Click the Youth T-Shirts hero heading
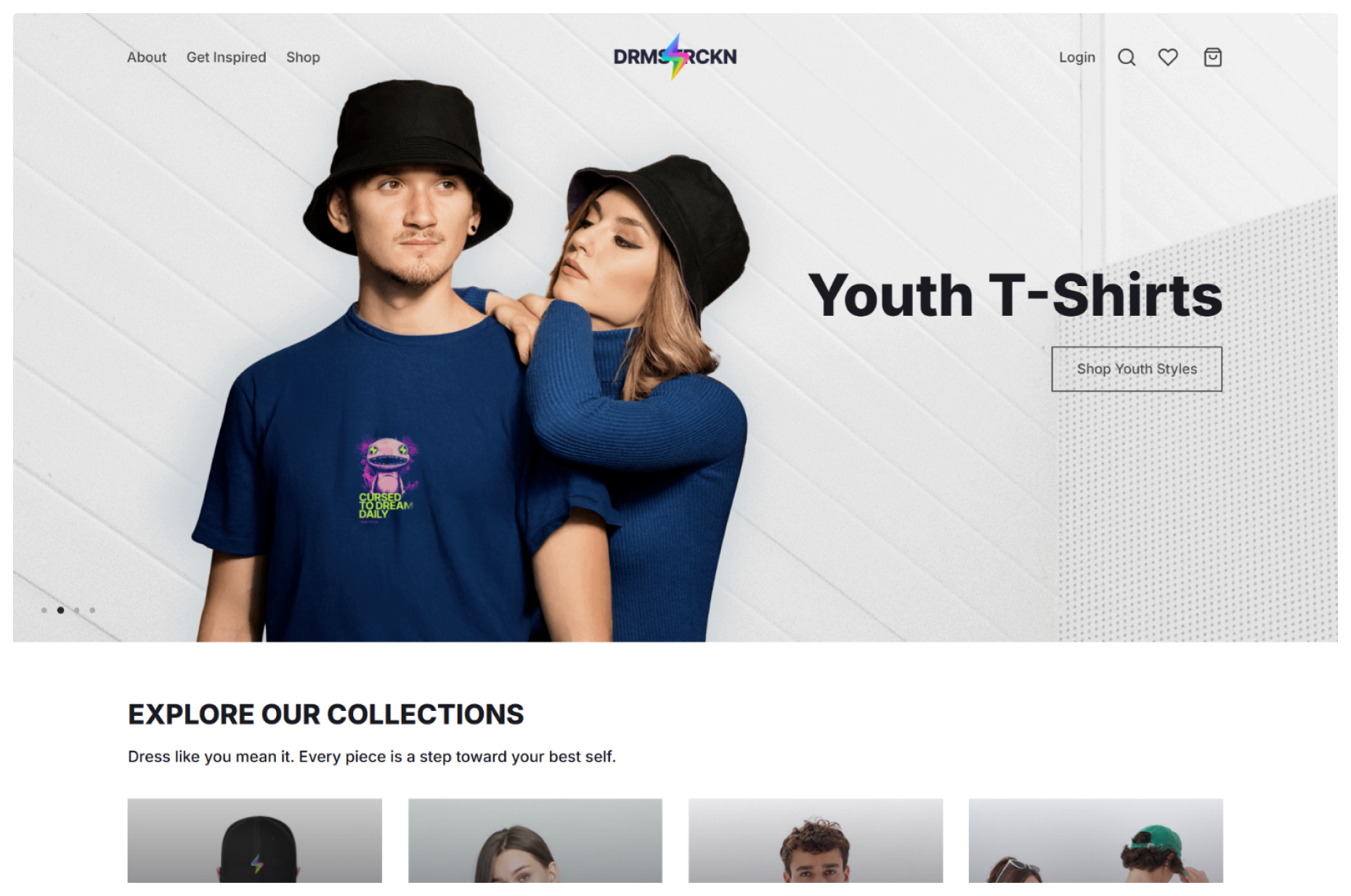Image resolution: width=1351 pixels, height=896 pixels. coord(1015,296)
